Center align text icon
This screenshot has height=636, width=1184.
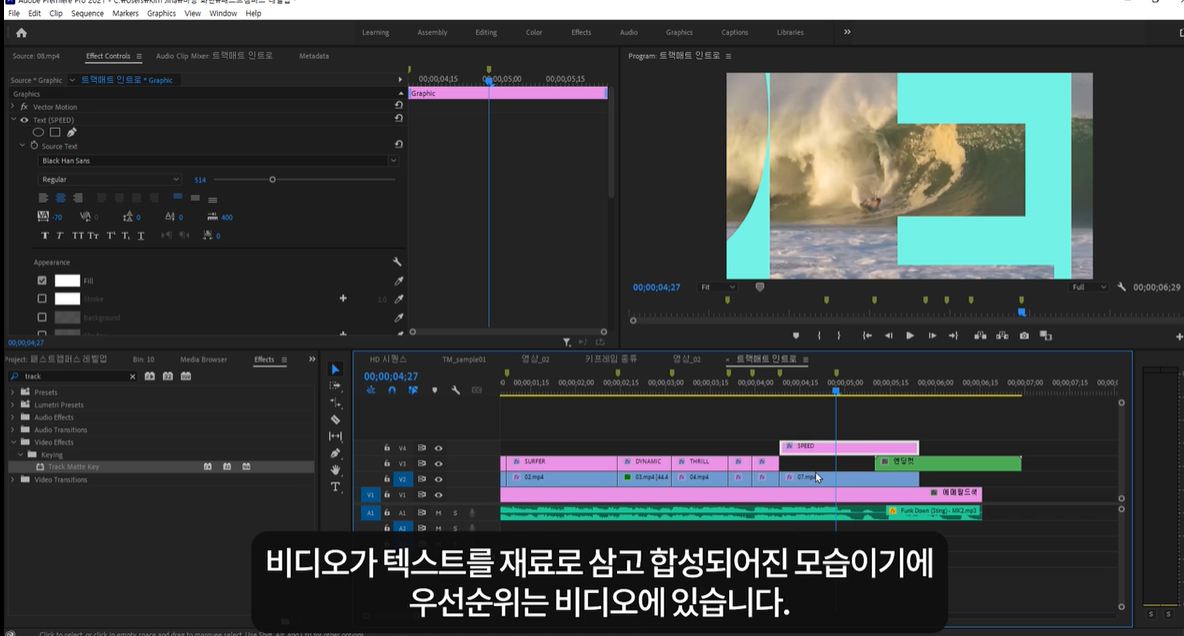[x=60, y=198]
